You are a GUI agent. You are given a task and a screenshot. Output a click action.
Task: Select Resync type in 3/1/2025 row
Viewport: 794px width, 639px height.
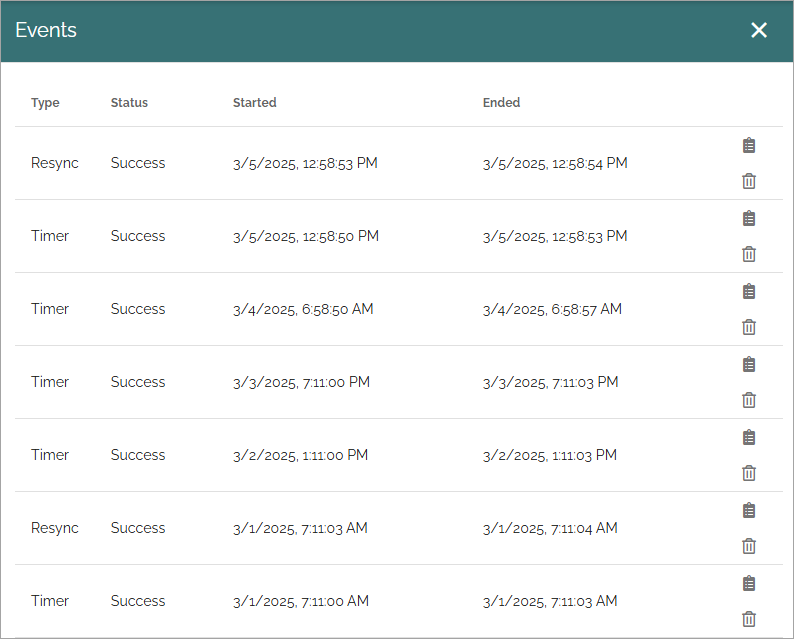[x=55, y=528]
